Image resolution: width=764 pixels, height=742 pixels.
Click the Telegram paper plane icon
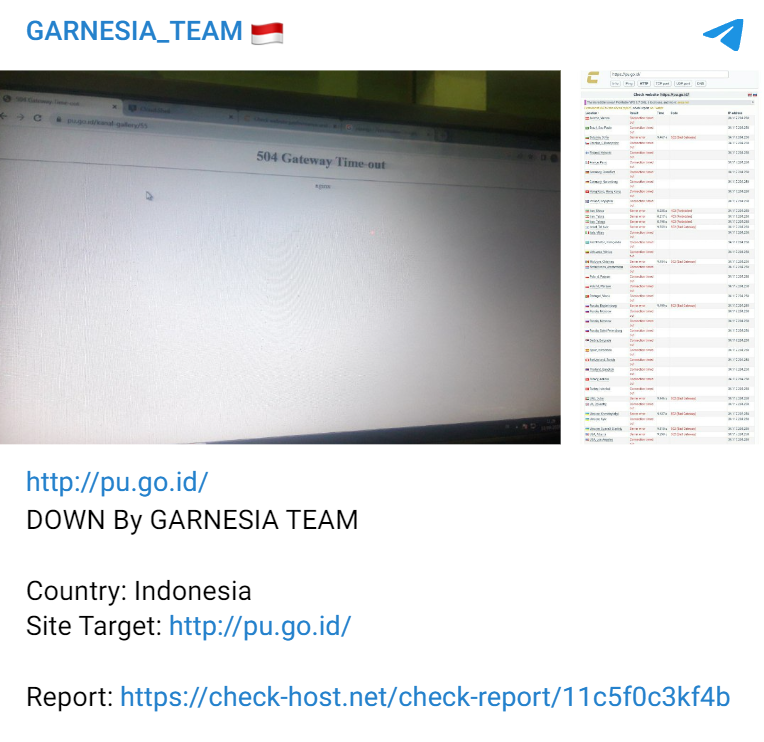(x=724, y=34)
